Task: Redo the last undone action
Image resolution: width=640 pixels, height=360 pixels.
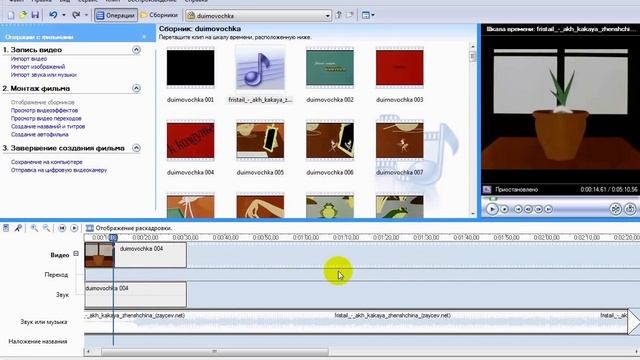Action: [x=76, y=15]
